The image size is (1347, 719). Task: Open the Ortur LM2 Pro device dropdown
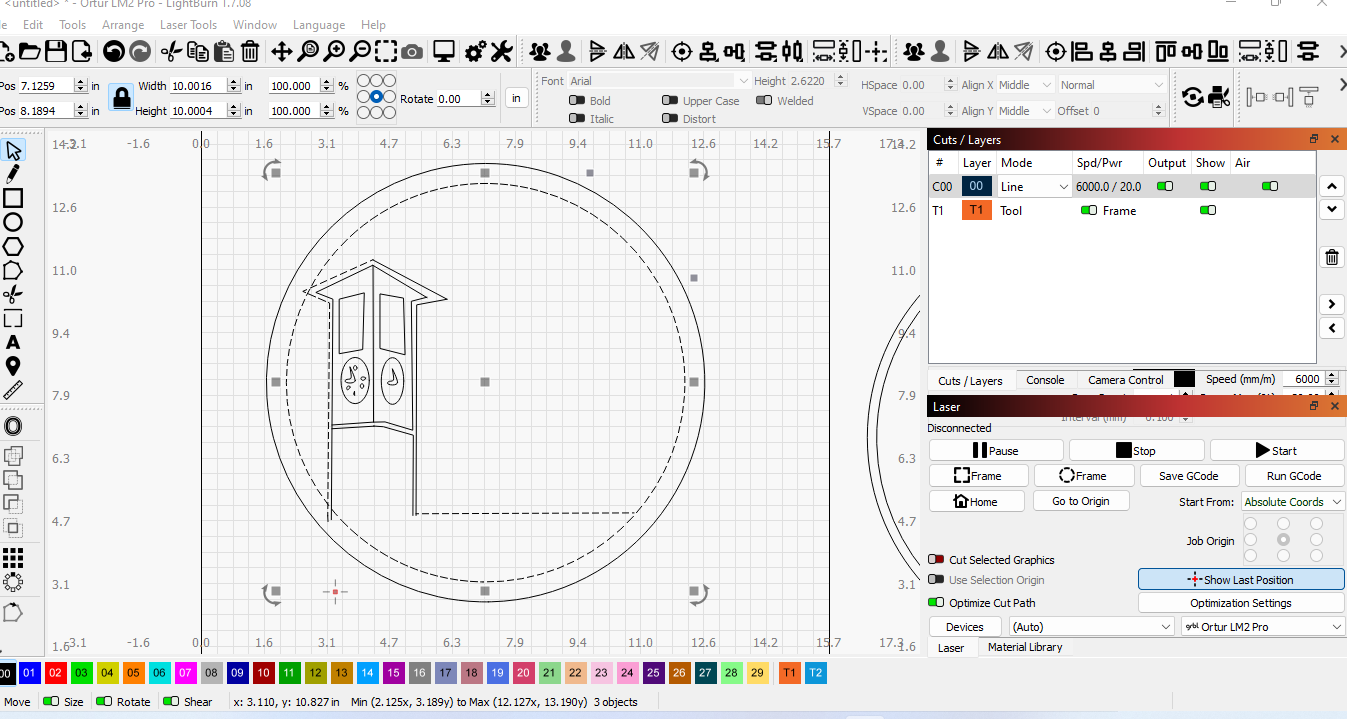[1263, 627]
